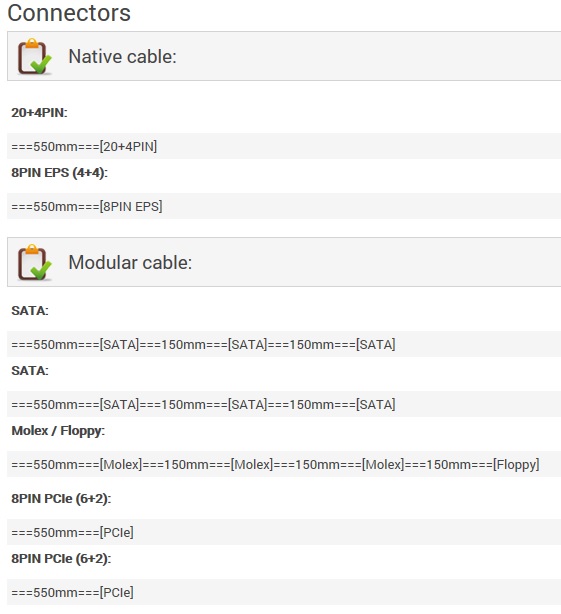
Task: Click the 20+4PIN bold label
Action: pyautogui.click(x=39, y=113)
